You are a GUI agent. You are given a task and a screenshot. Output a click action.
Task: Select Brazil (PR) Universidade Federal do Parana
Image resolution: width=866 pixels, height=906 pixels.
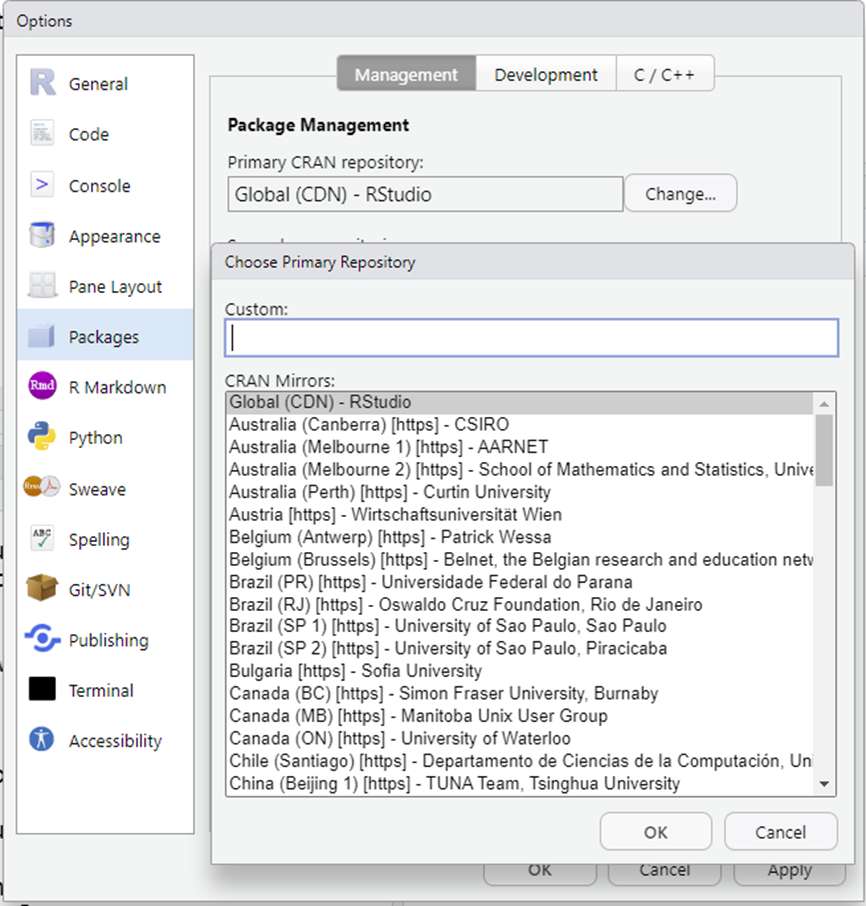pyautogui.click(x=519, y=582)
